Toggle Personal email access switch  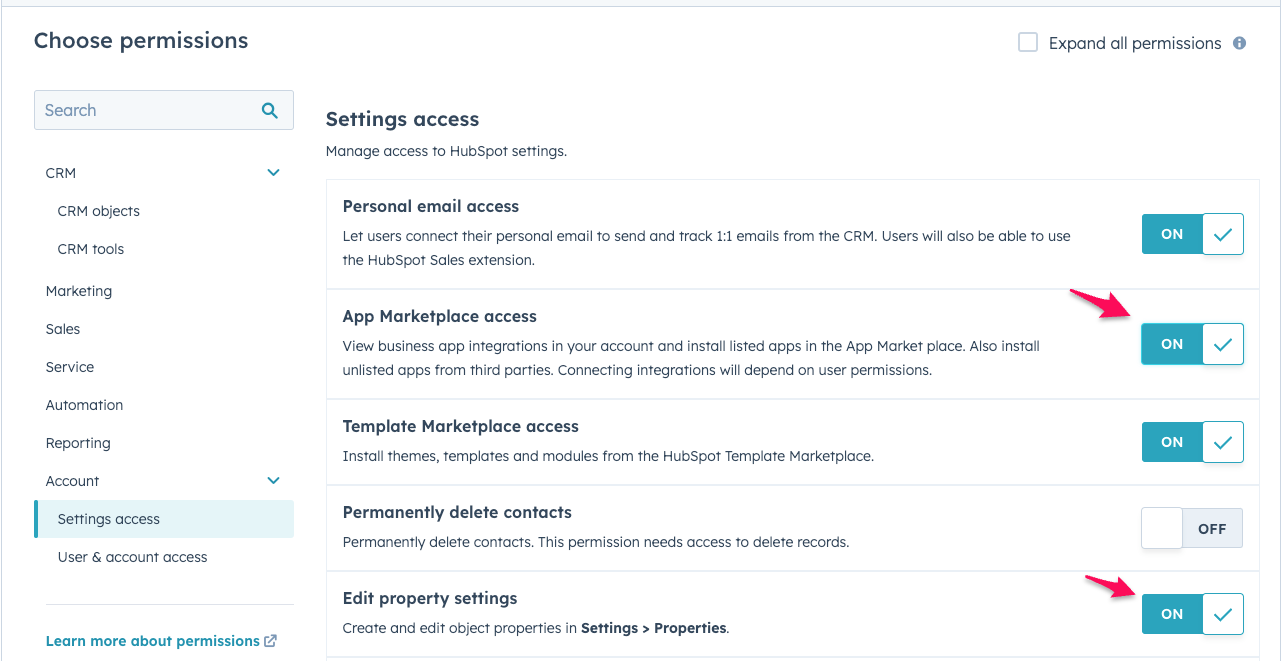tap(1192, 234)
